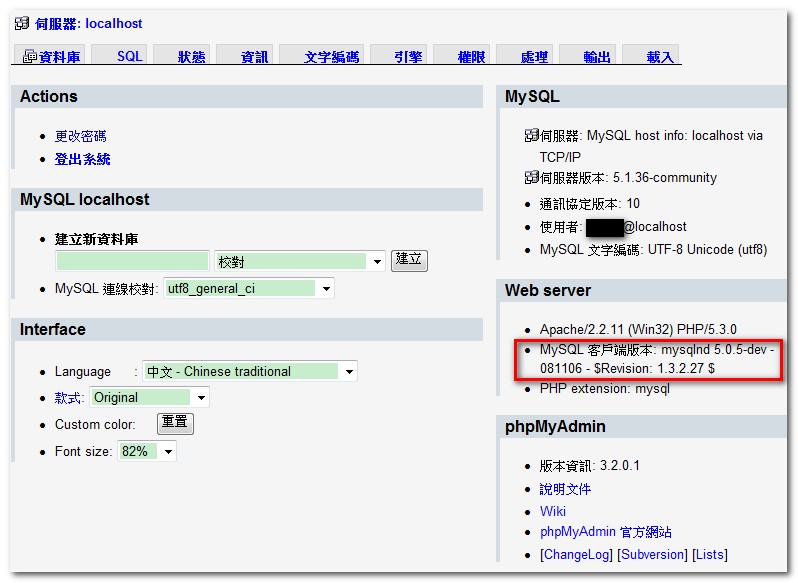Click the 登出系統 link
This screenshot has height=583, width=798.
82,159
